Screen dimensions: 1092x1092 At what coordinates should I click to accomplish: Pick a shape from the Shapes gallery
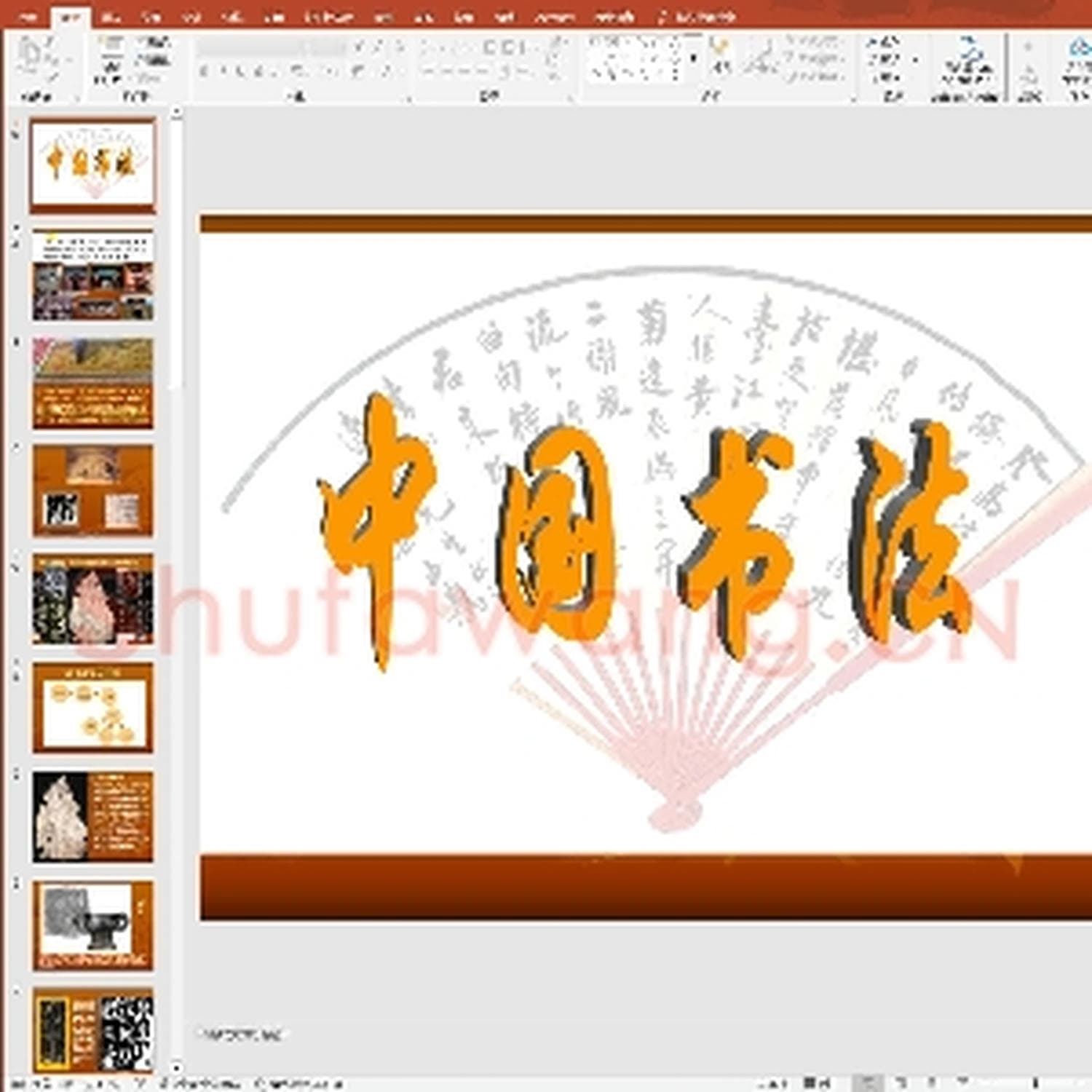[x=635, y=58]
